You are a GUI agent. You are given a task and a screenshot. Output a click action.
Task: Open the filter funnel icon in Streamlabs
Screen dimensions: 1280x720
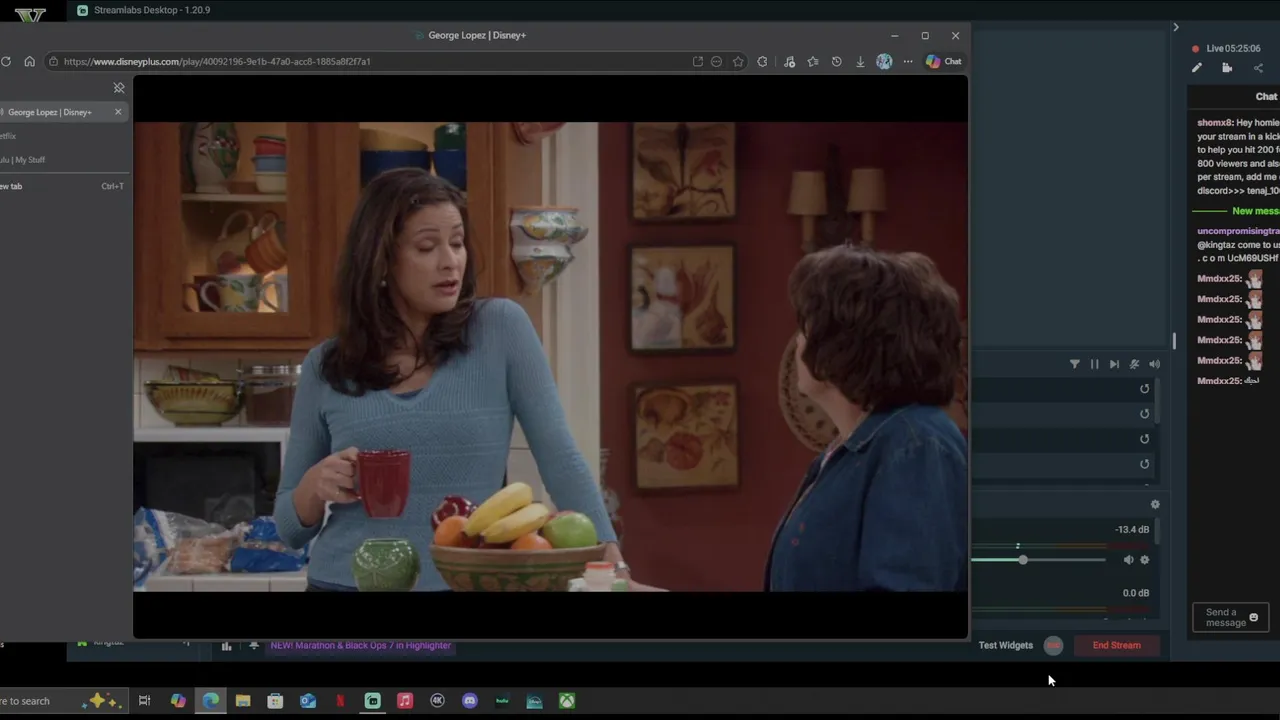point(1075,364)
